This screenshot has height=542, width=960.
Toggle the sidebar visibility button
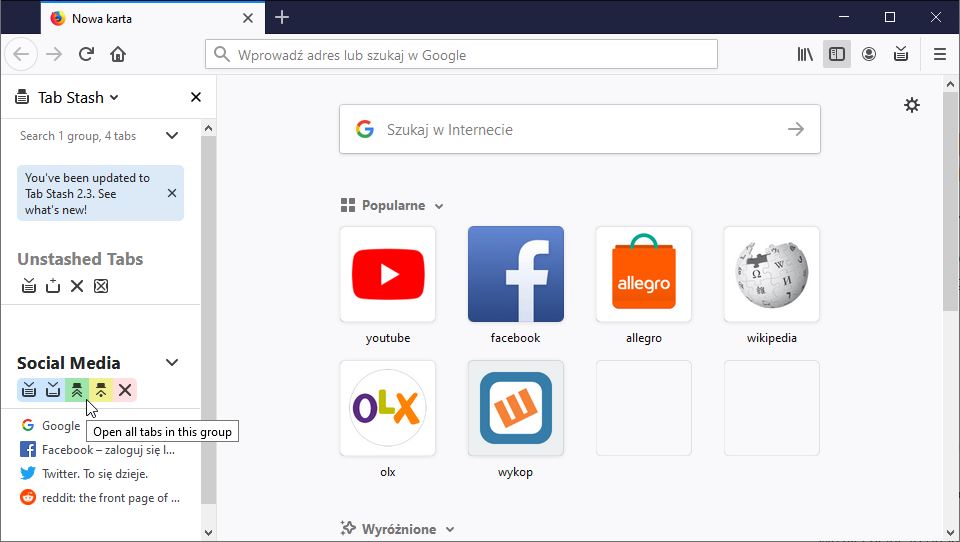tap(837, 55)
